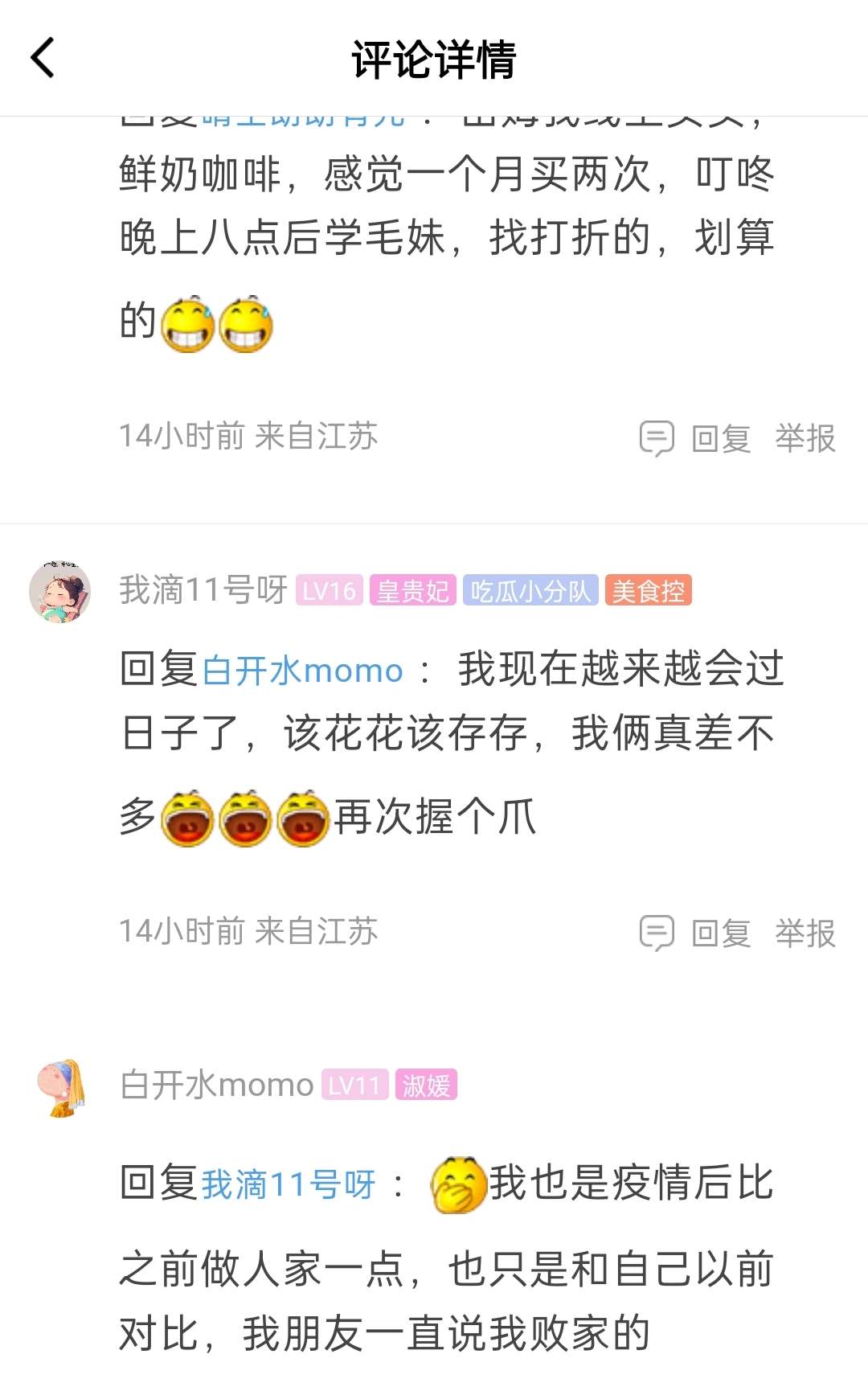The image size is (868, 1387).
Task: Reply to 我滴11号呀's comment via 回复
Action: [721, 934]
